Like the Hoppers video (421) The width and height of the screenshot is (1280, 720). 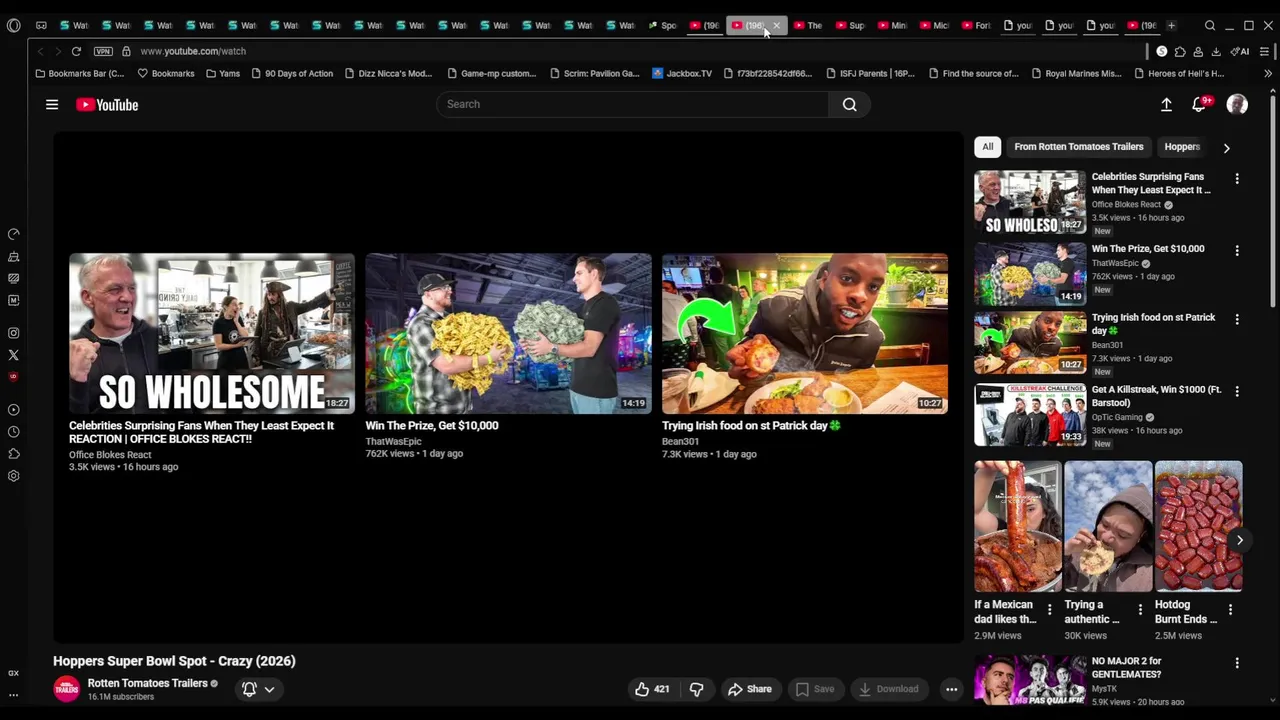tap(651, 689)
